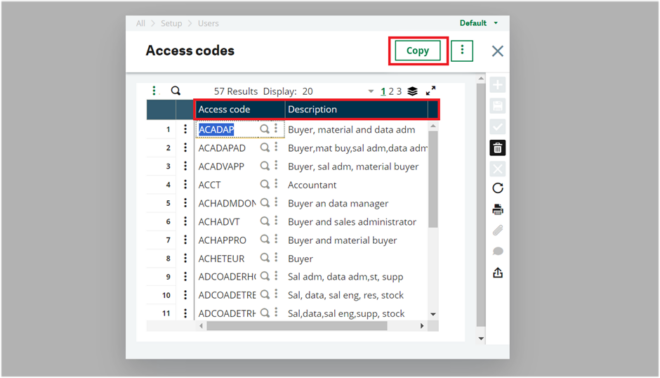Open the Default dropdown at top right
This screenshot has height=378, width=660.
(479, 23)
